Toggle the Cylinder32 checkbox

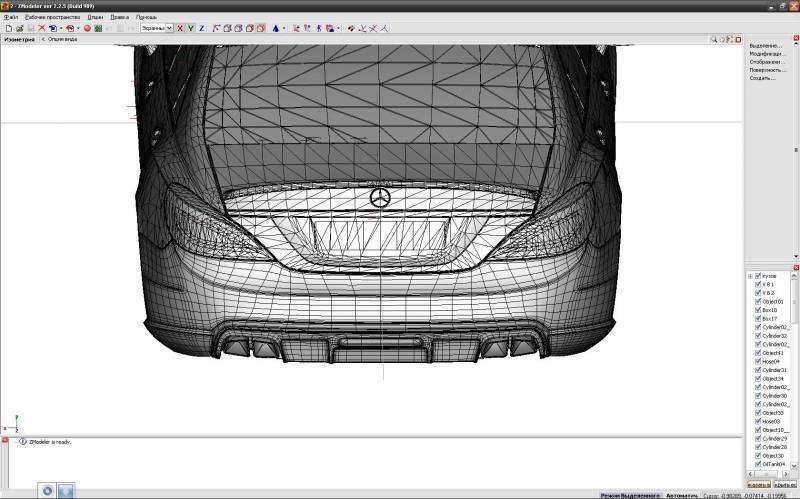[x=758, y=336]
